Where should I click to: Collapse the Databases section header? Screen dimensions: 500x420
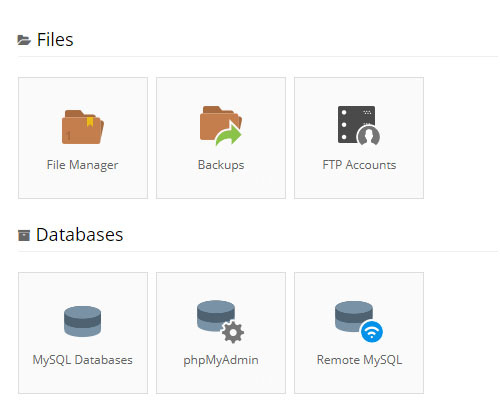(80, 235)
